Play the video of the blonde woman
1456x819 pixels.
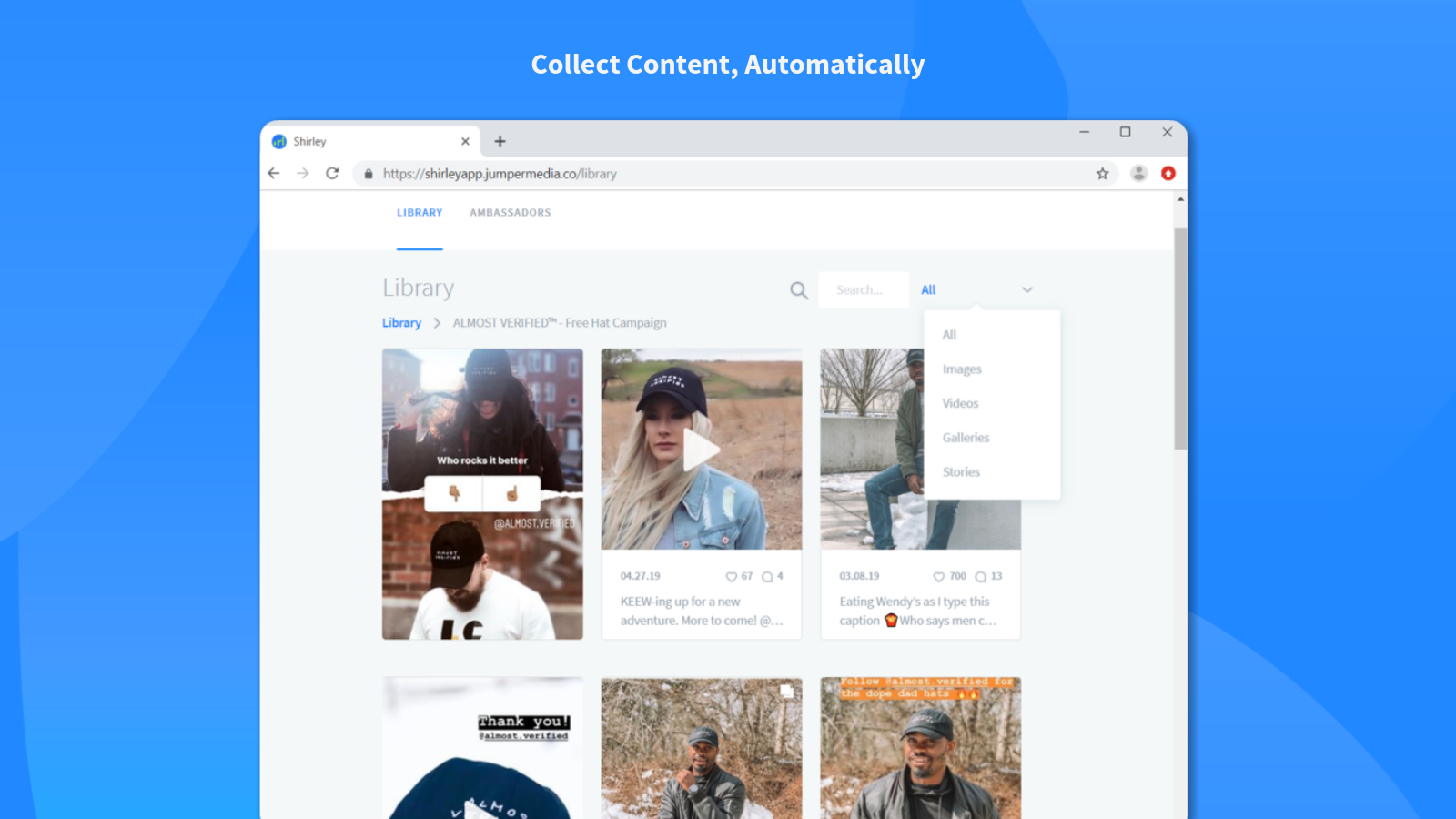coord(701,450)
